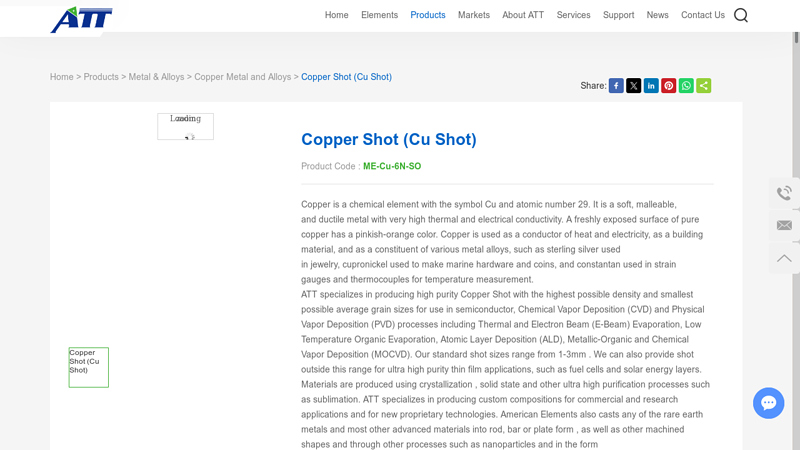
Task: Open the Support menu item
Action: point(618,15)
